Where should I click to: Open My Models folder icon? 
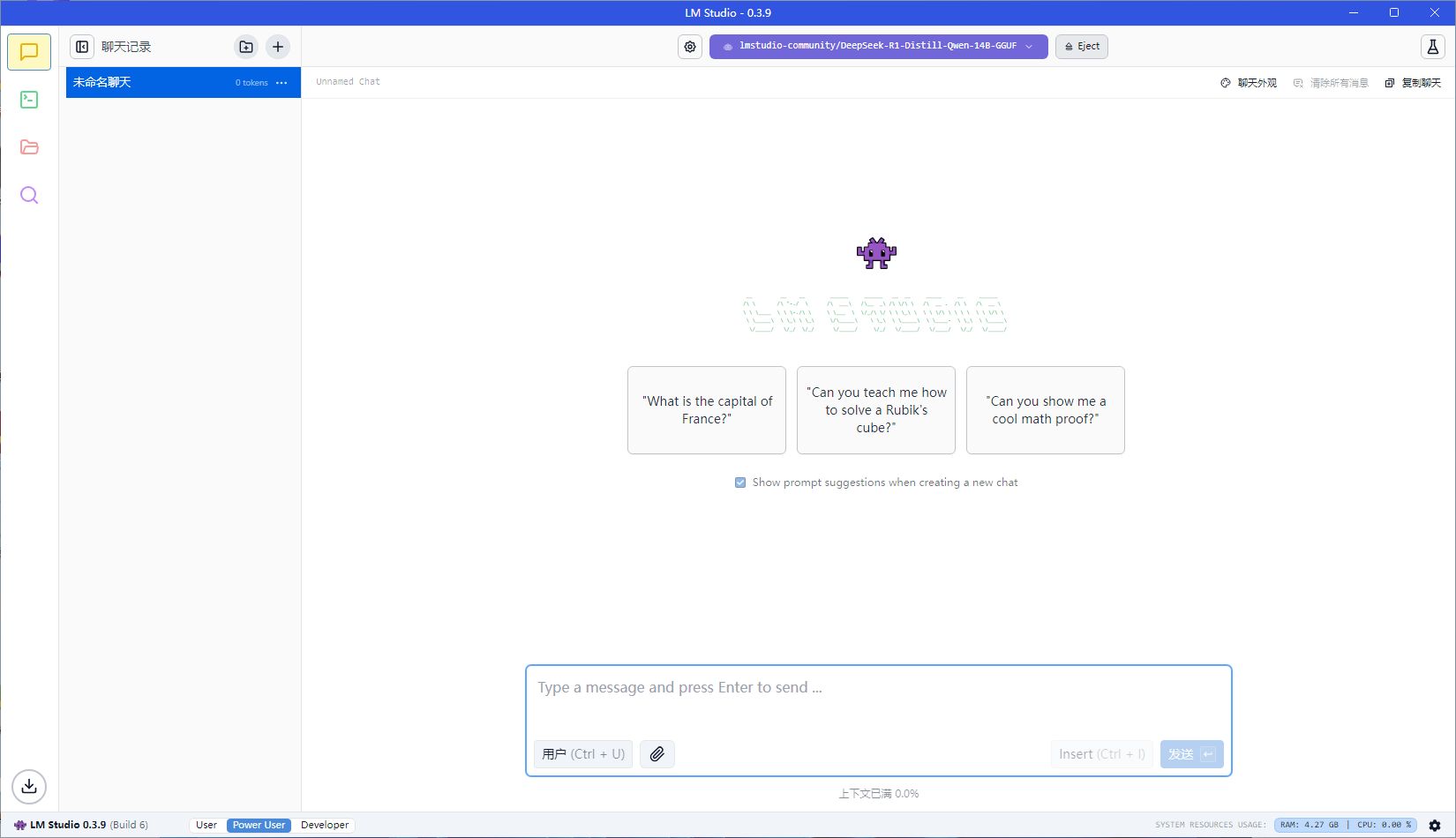(29, 147)
